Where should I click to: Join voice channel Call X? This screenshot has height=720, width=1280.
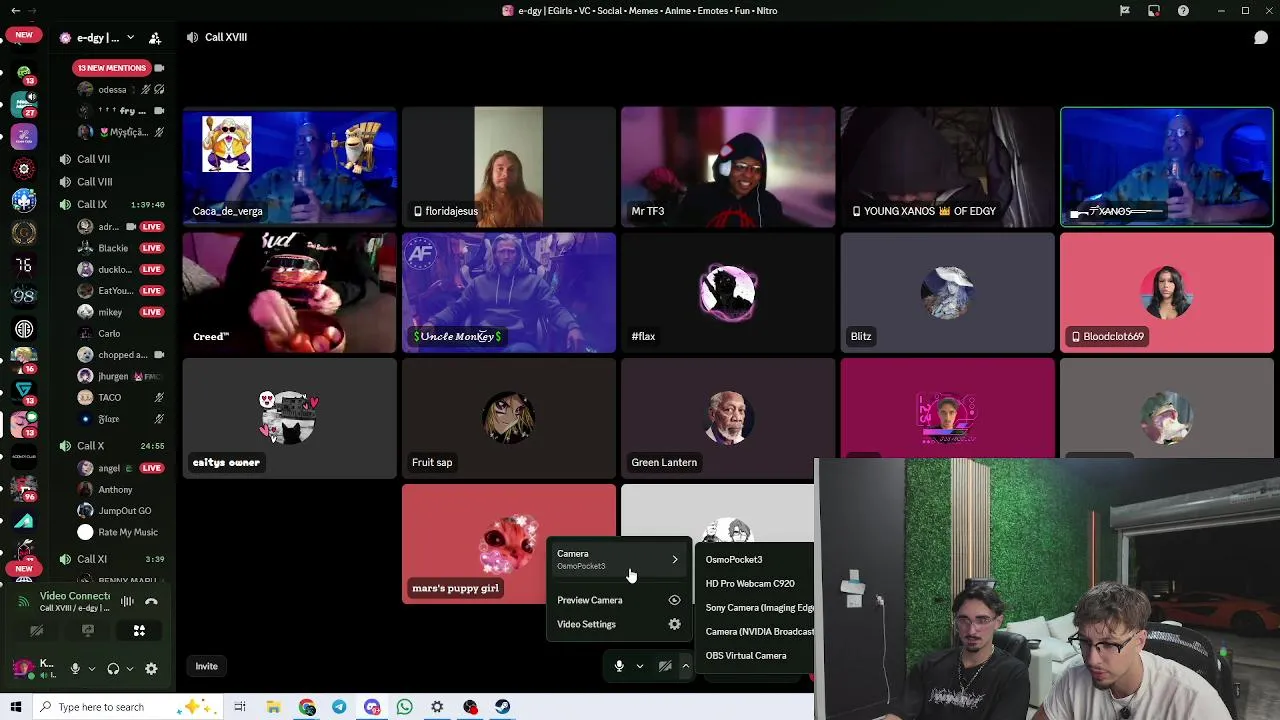[91, 446]
